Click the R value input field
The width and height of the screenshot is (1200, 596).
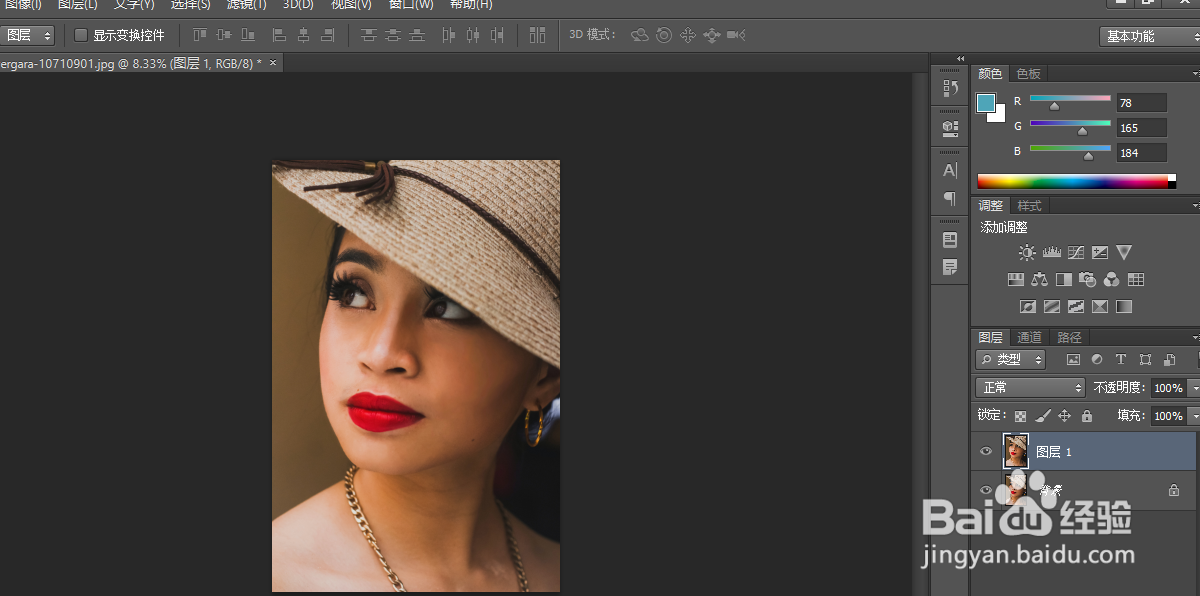pos(1141,103)
